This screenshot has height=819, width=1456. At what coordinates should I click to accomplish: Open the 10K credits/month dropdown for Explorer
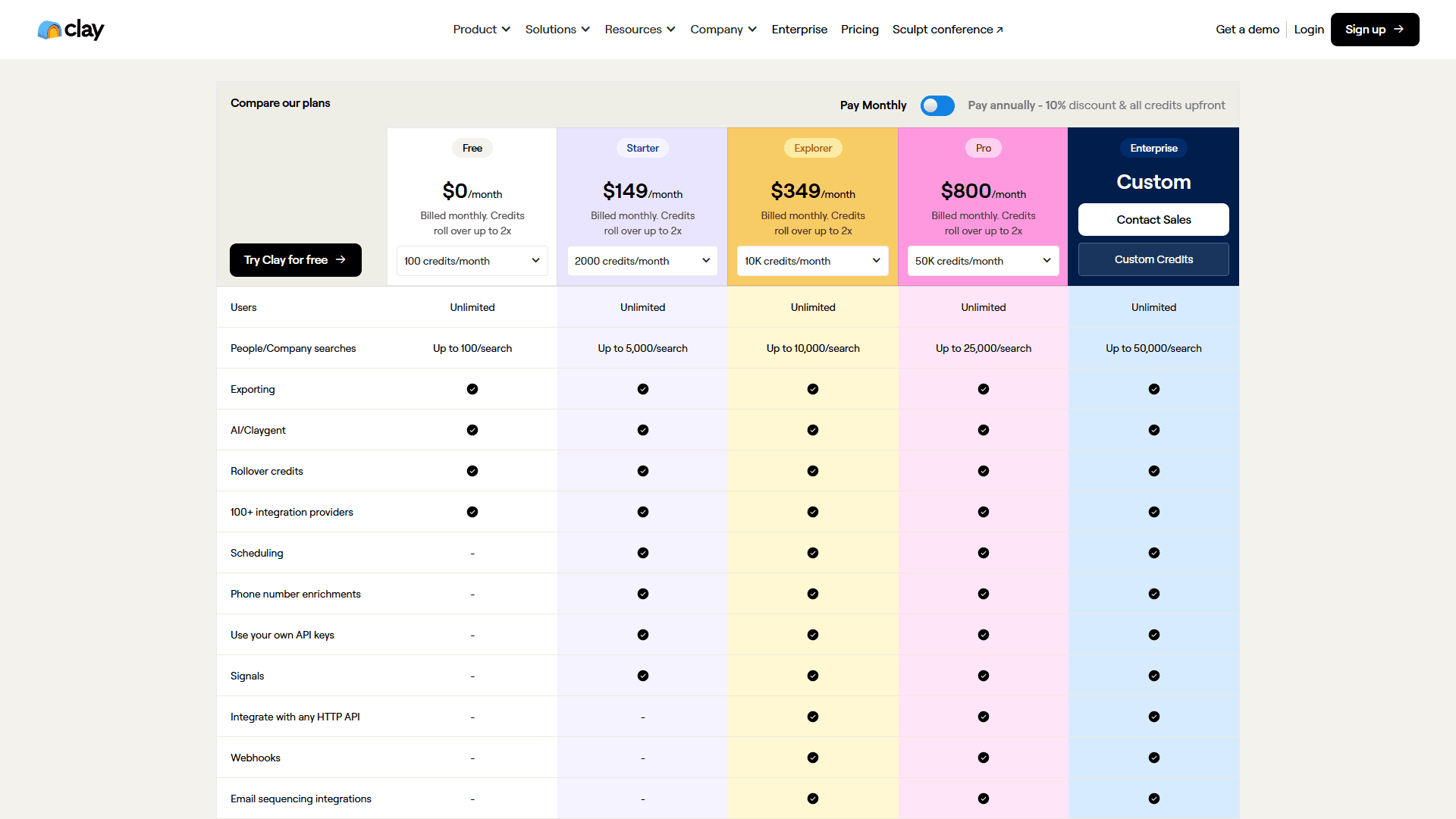812,260
